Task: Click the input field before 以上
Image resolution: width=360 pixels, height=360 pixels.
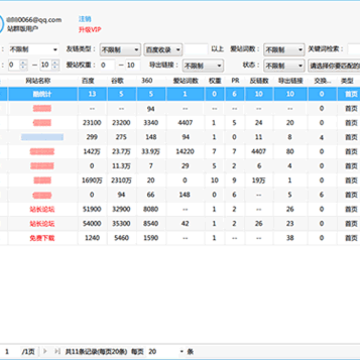Action: 196,50
